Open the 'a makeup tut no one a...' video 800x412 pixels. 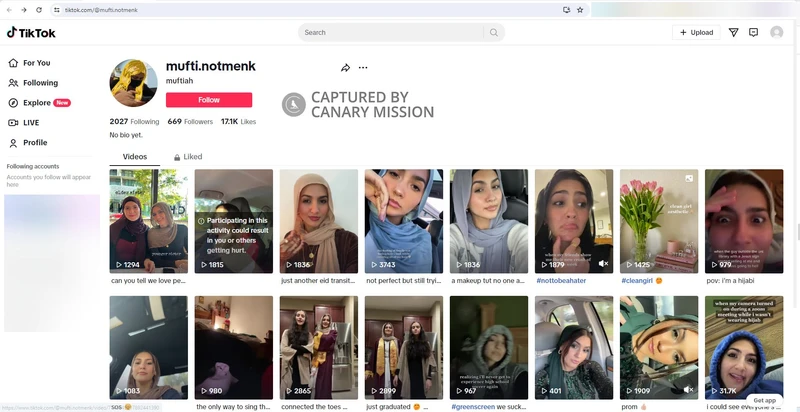(x=489, y=221)
